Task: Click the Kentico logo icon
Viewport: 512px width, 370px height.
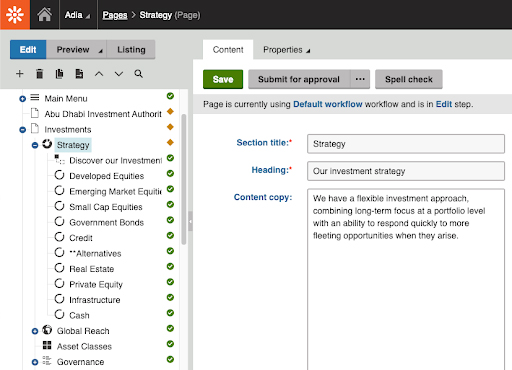Action: 15,15
